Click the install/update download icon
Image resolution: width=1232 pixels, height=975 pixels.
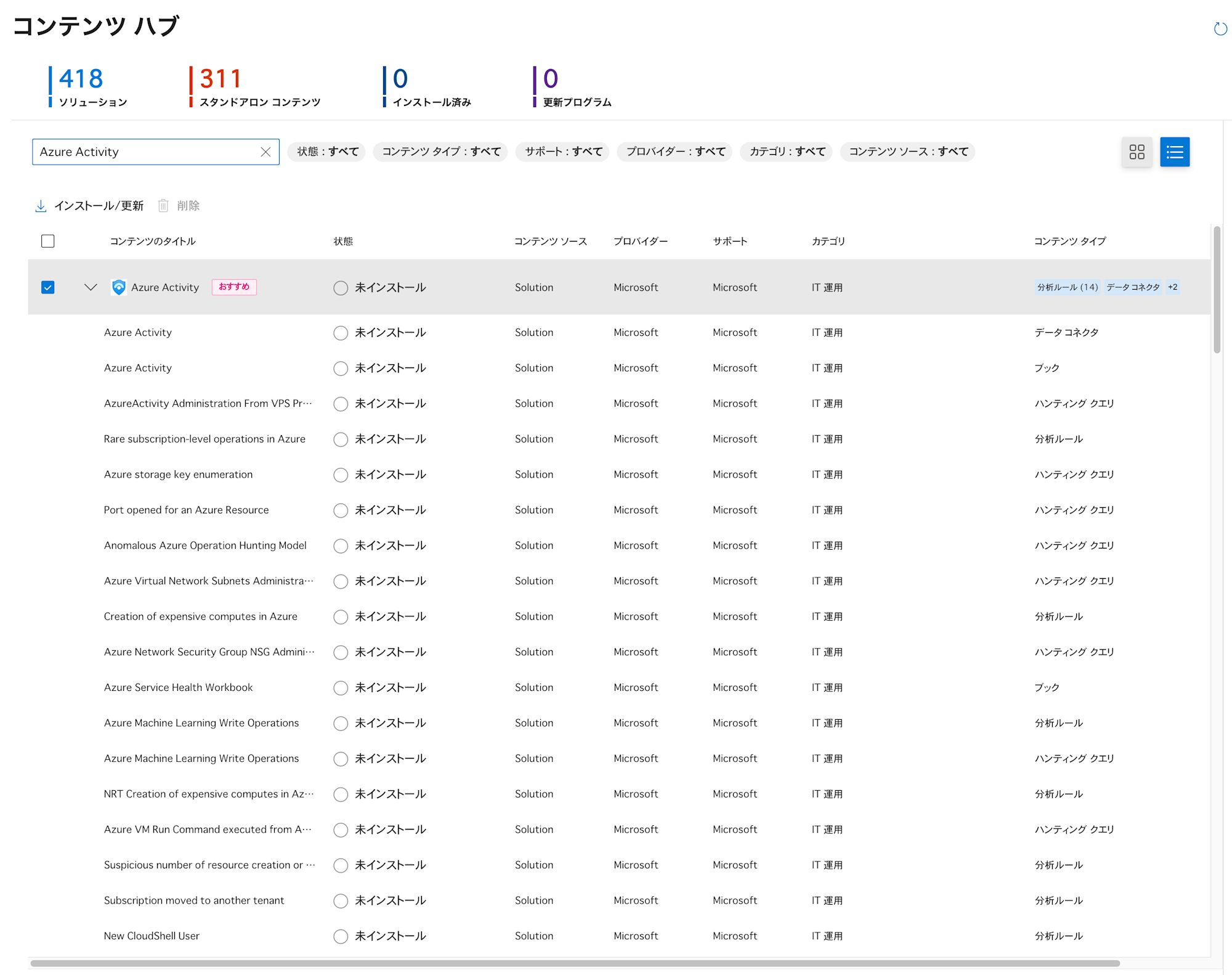pyautogui.click(x=41, y=206)
